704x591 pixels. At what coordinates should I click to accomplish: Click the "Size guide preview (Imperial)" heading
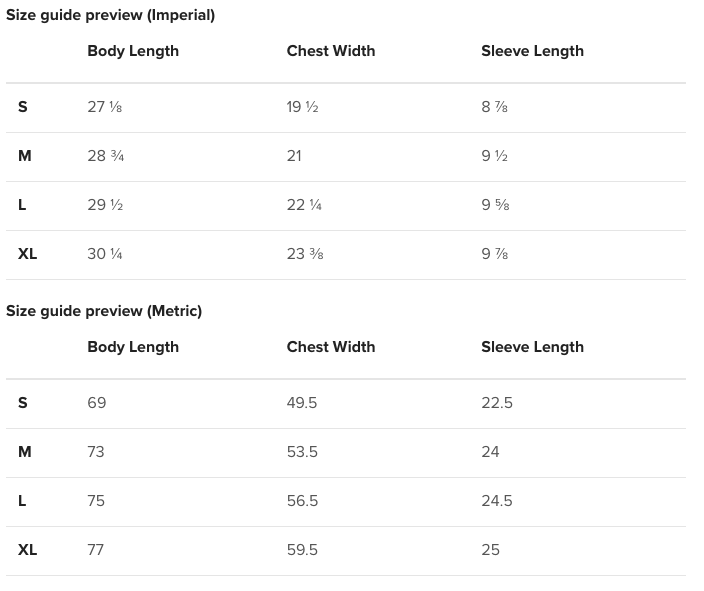click(110, 15)
